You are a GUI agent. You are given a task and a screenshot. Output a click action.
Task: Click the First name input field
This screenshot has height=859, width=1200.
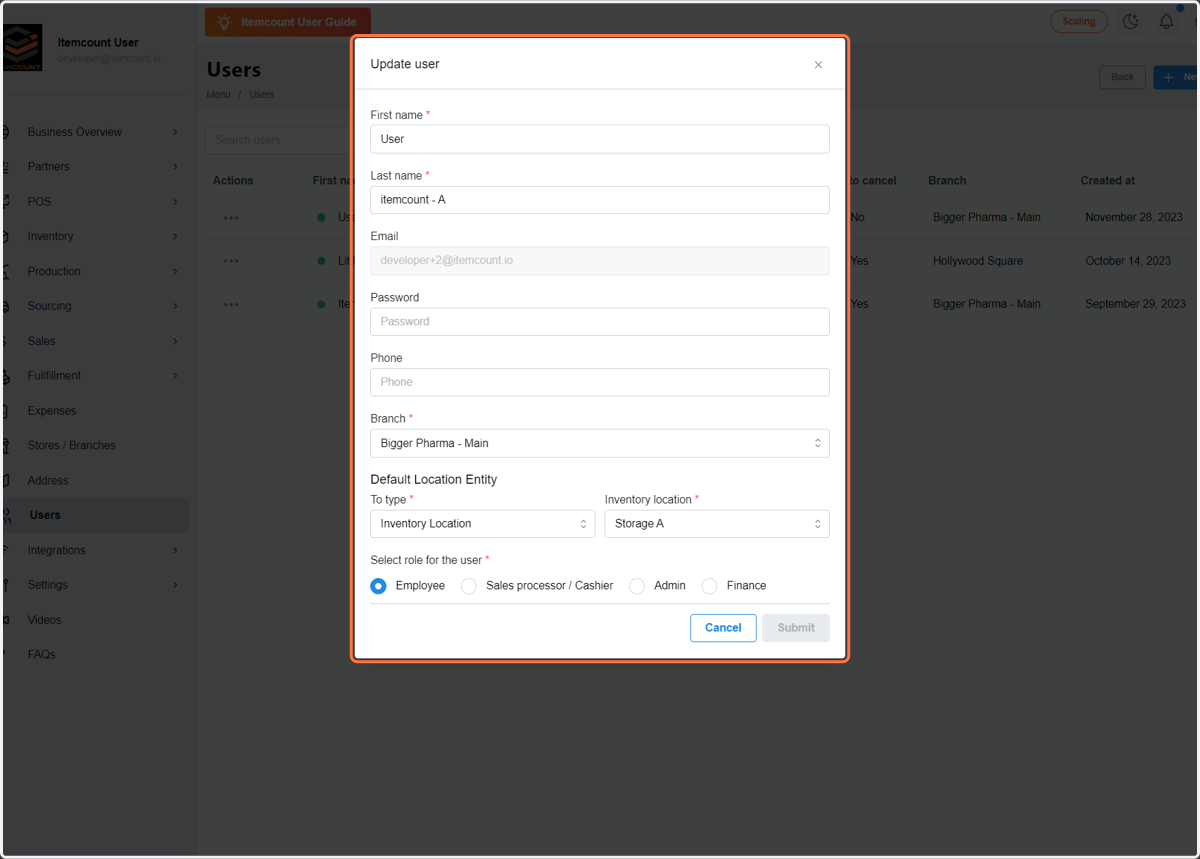click(600, 139)
